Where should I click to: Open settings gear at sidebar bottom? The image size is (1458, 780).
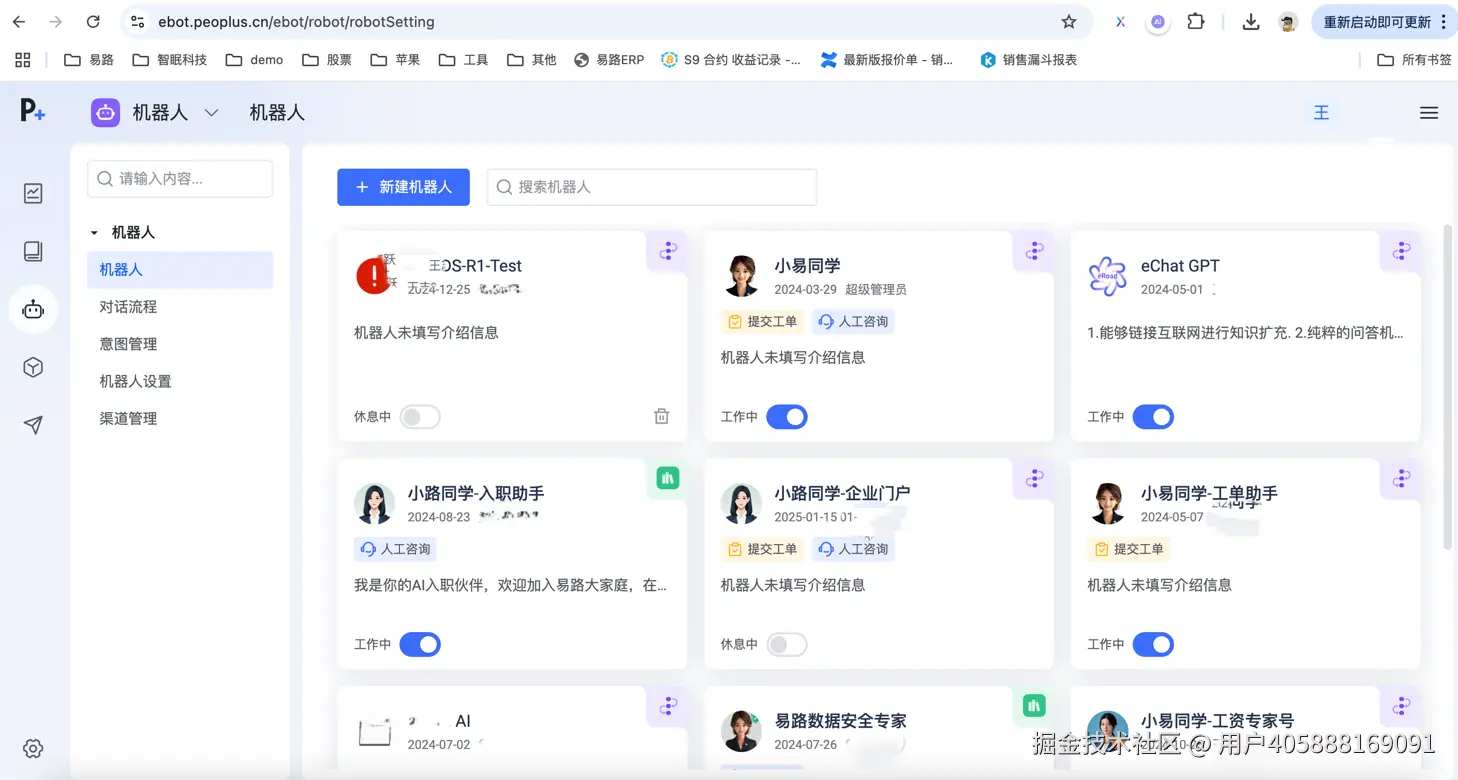click(33, 748)
